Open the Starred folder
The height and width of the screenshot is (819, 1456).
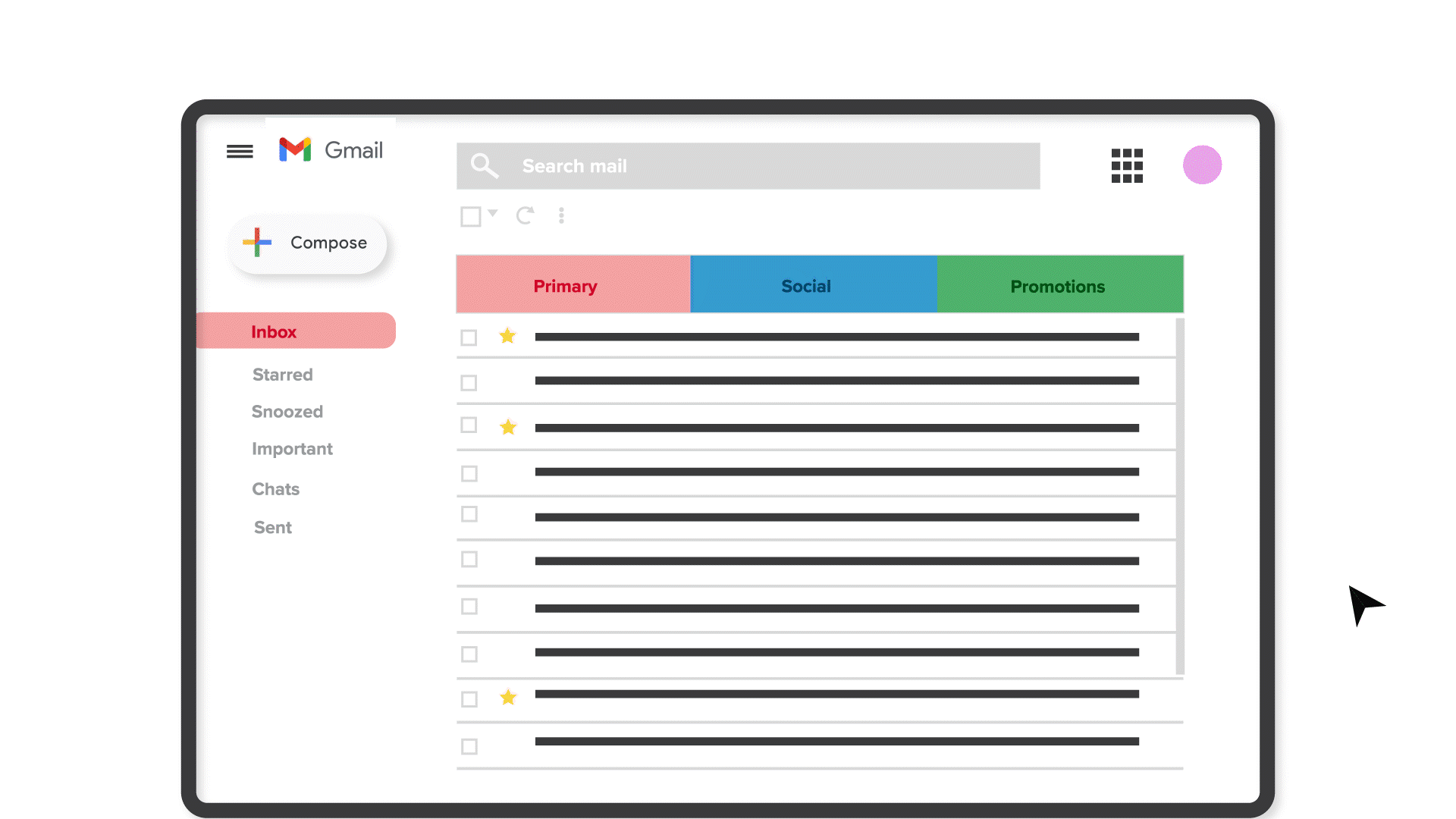coord(282,375)
